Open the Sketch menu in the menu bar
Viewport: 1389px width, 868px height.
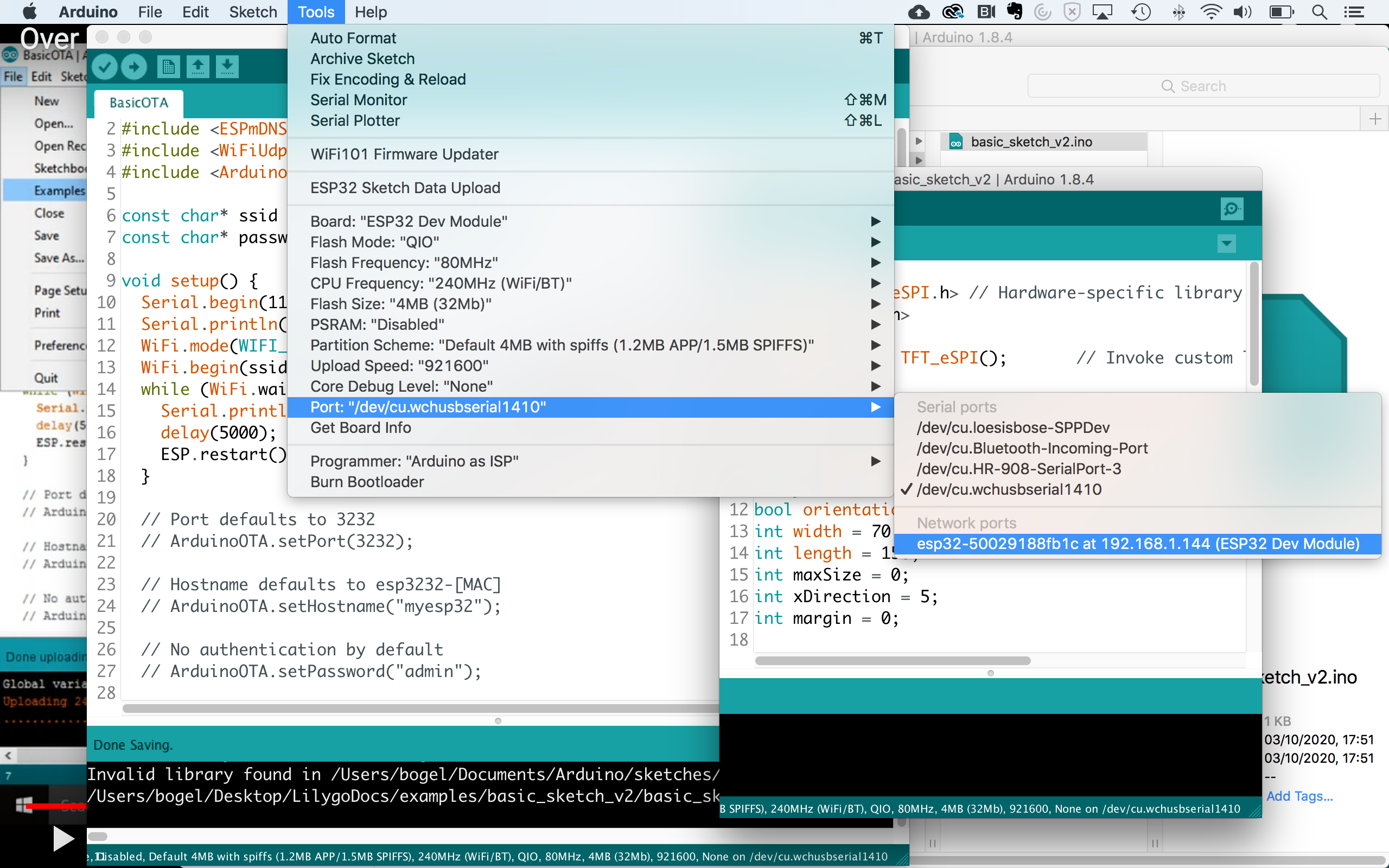tap(252, 12)
